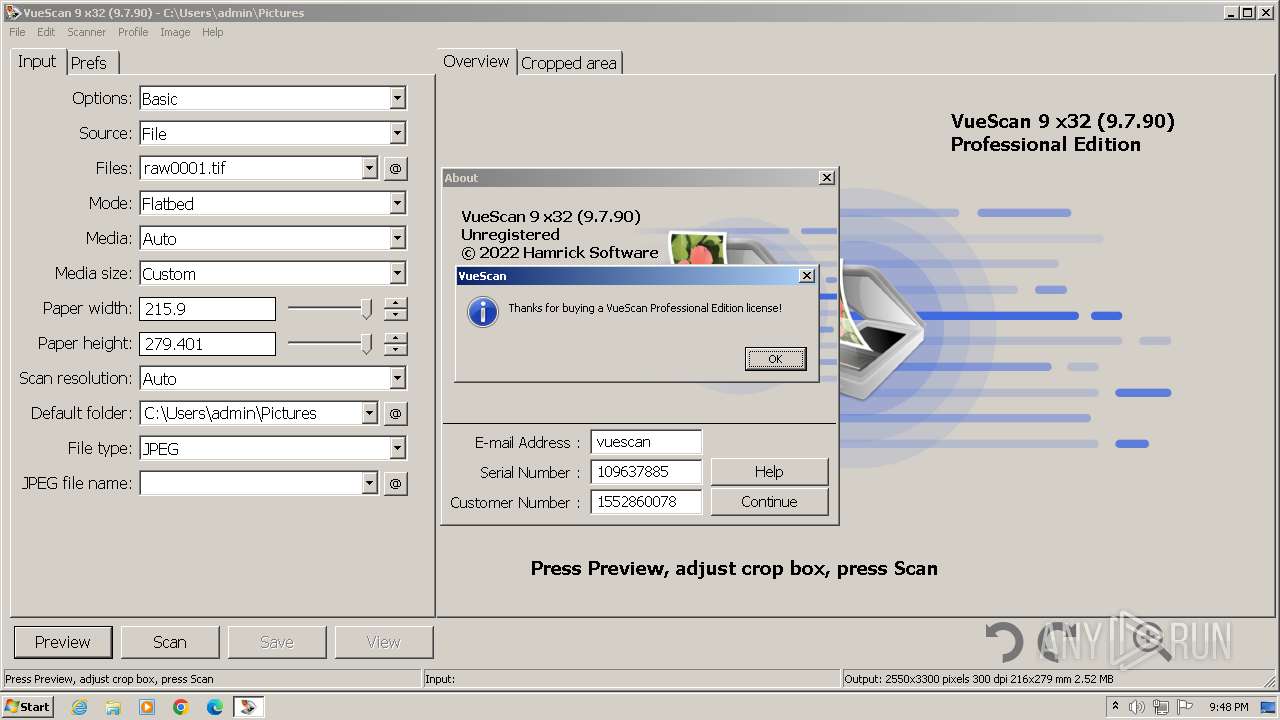The image size is (1280, 720).
Task: Select the Overview tab
Action: (476, 61)
